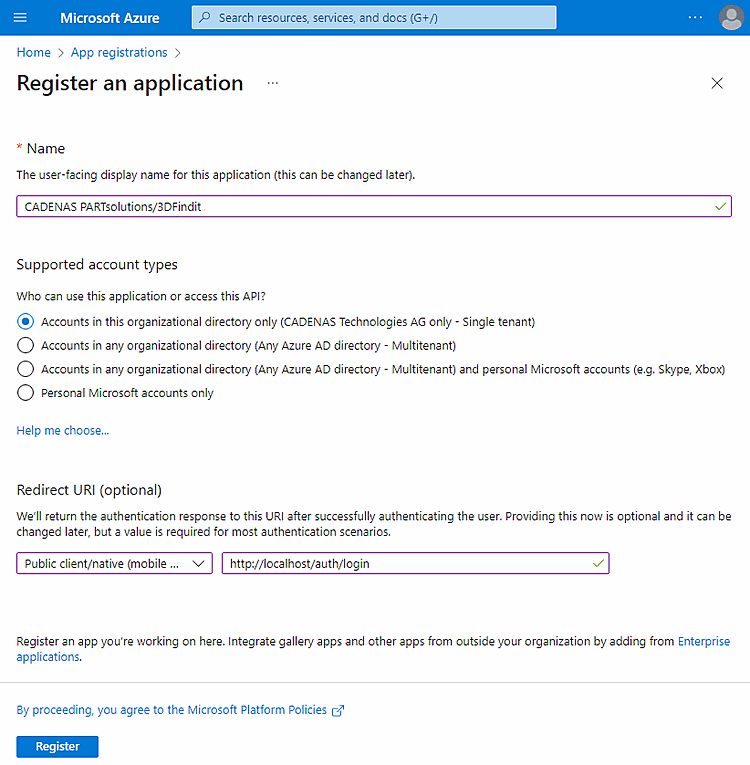Click the search magnifier icon

[204, 18]
